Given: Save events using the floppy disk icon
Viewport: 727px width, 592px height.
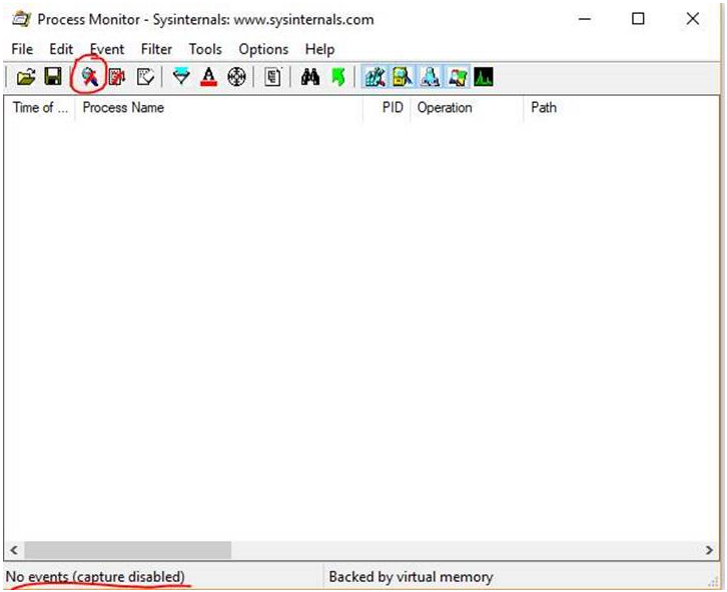Looking at the screenshot, I should (x=53, y=76).
